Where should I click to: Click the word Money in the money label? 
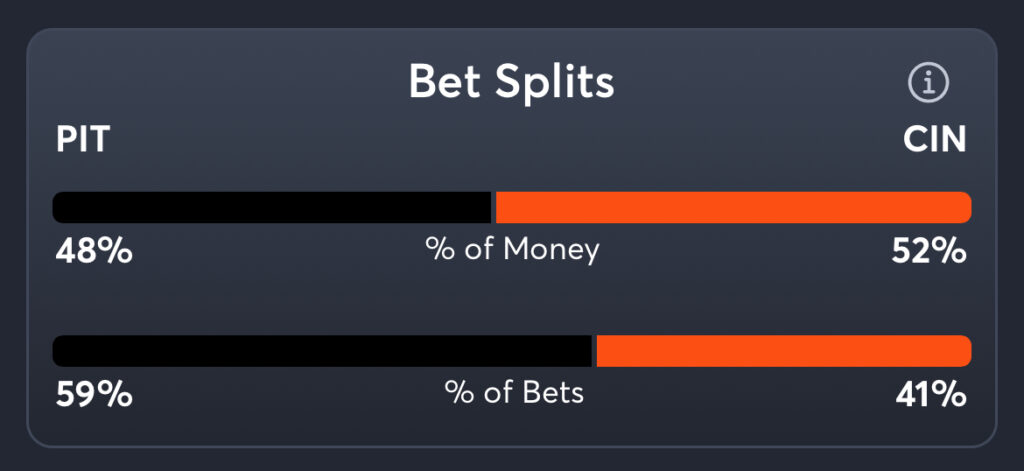pyautogui.click(x=552, y=249)
